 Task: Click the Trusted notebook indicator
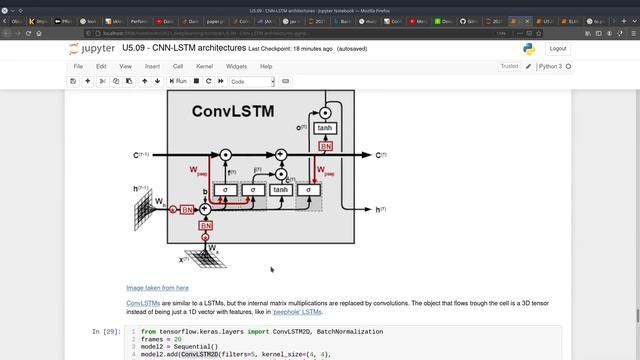[x=509, y=66]
